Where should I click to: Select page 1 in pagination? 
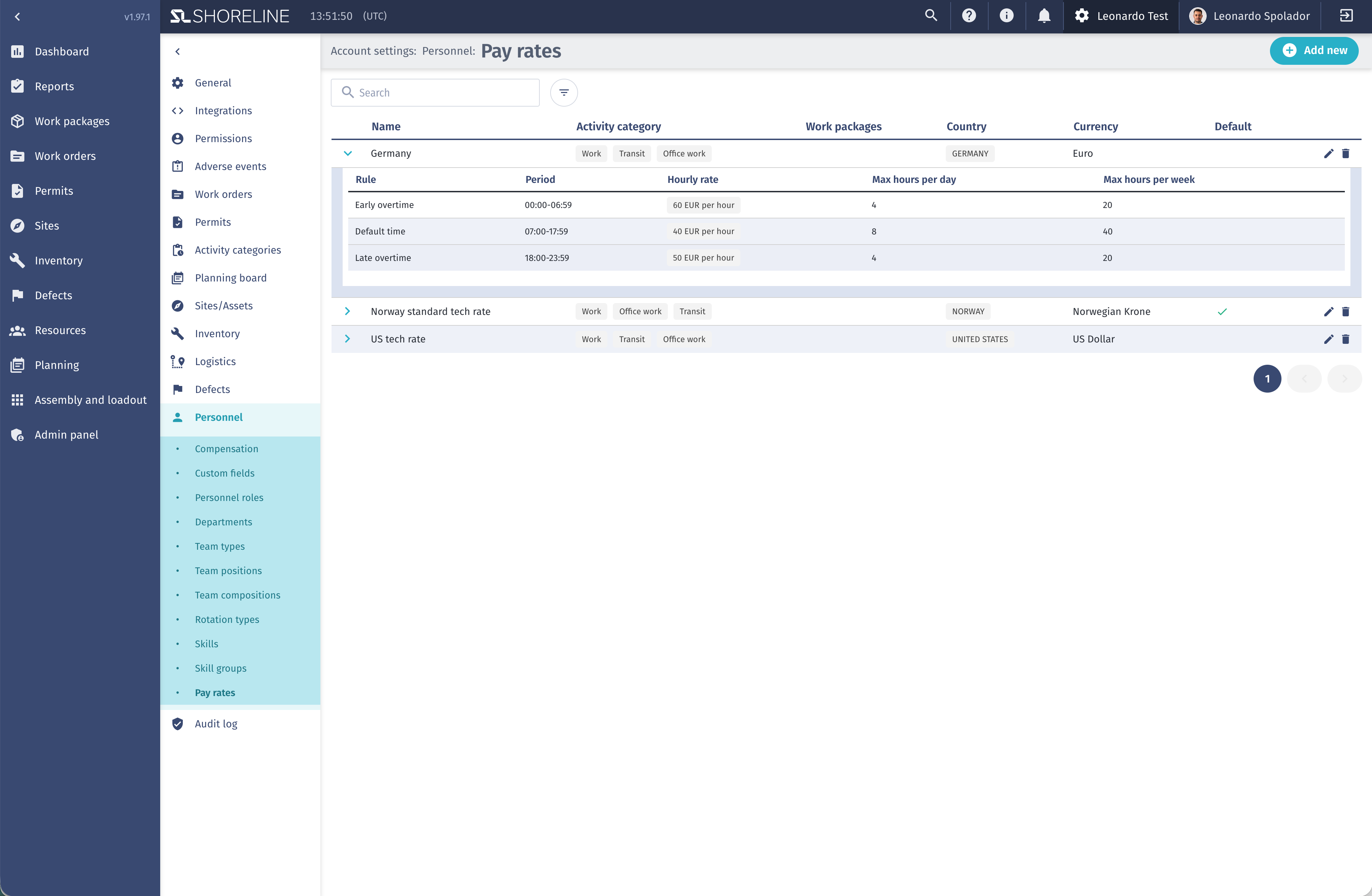(x=1267, y=379)
